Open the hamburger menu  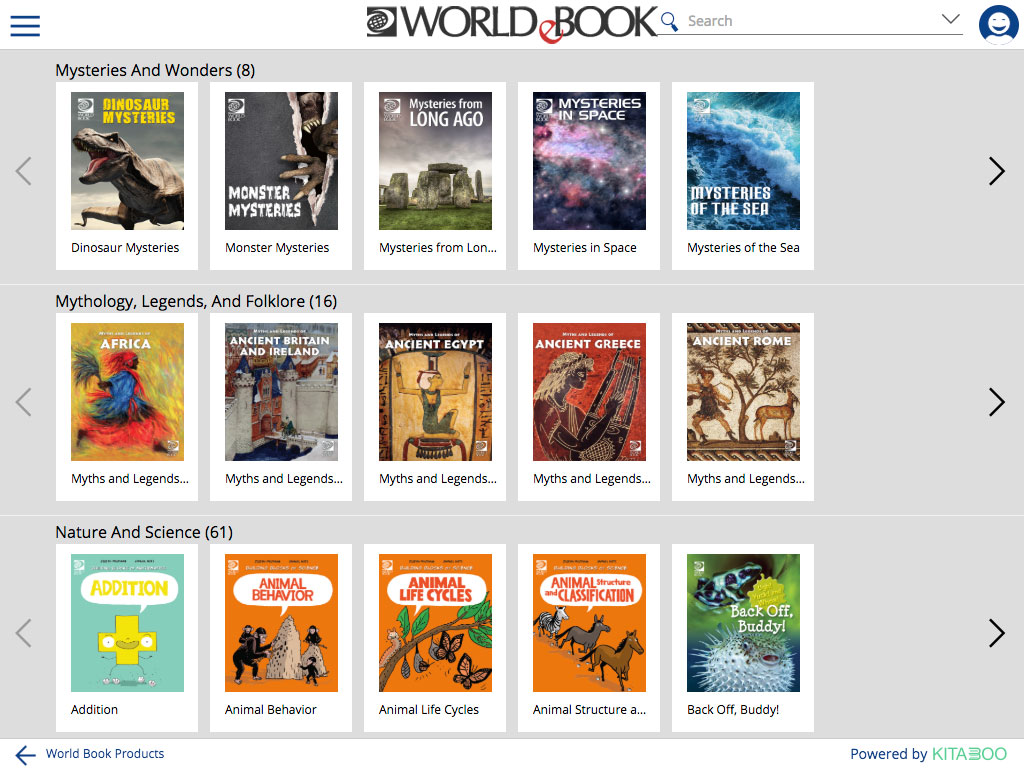pos(25,25)
